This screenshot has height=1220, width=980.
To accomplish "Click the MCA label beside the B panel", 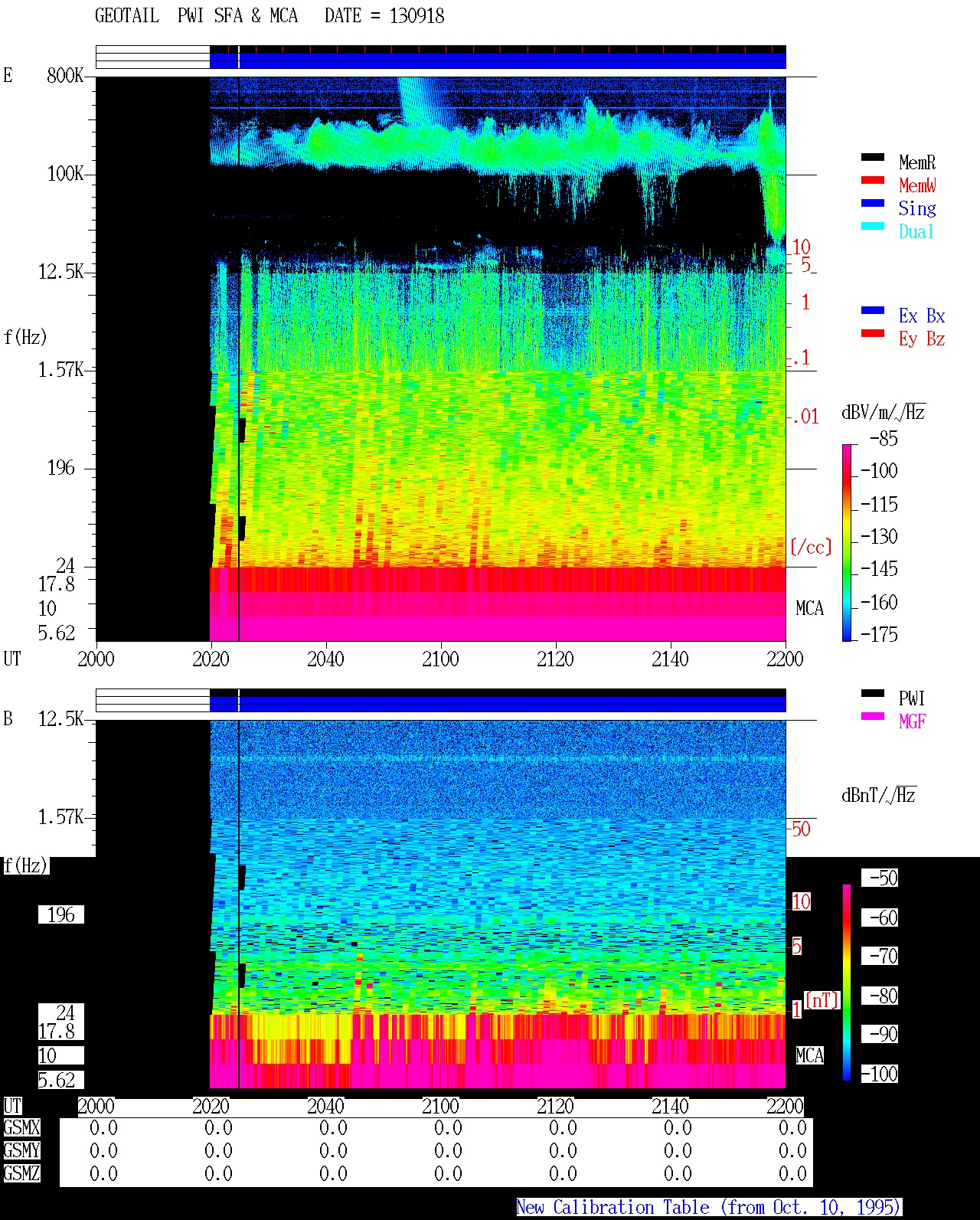I will tap(809, 1055).
